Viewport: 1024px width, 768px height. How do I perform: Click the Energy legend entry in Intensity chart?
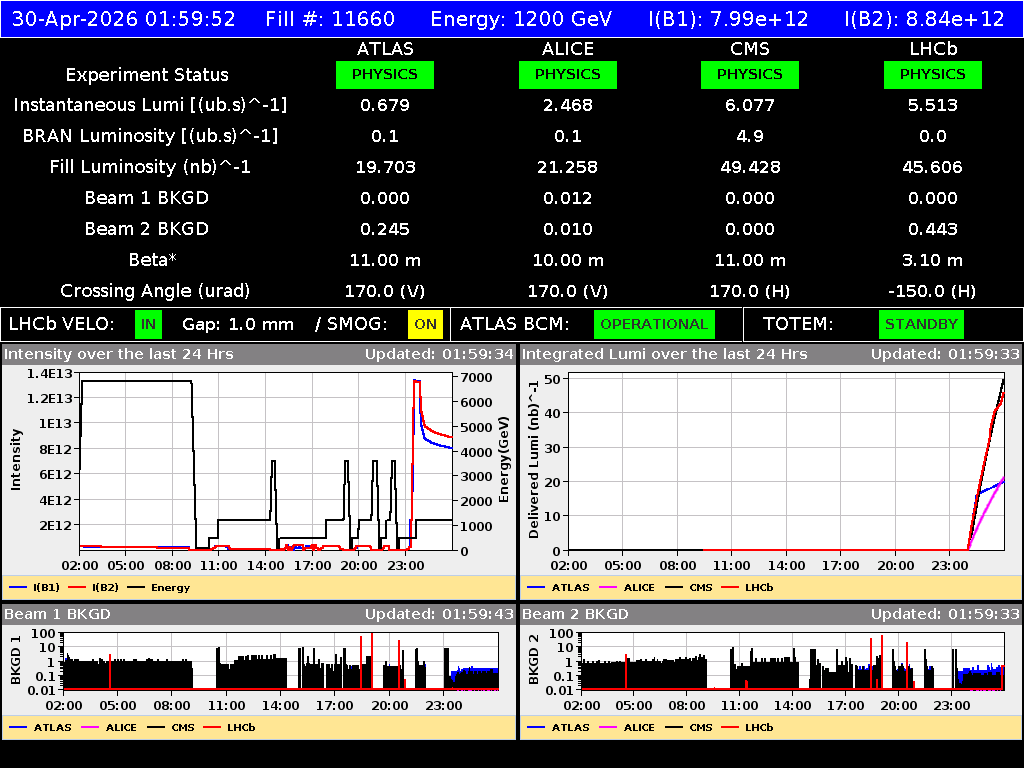click(x=159, y=587)
